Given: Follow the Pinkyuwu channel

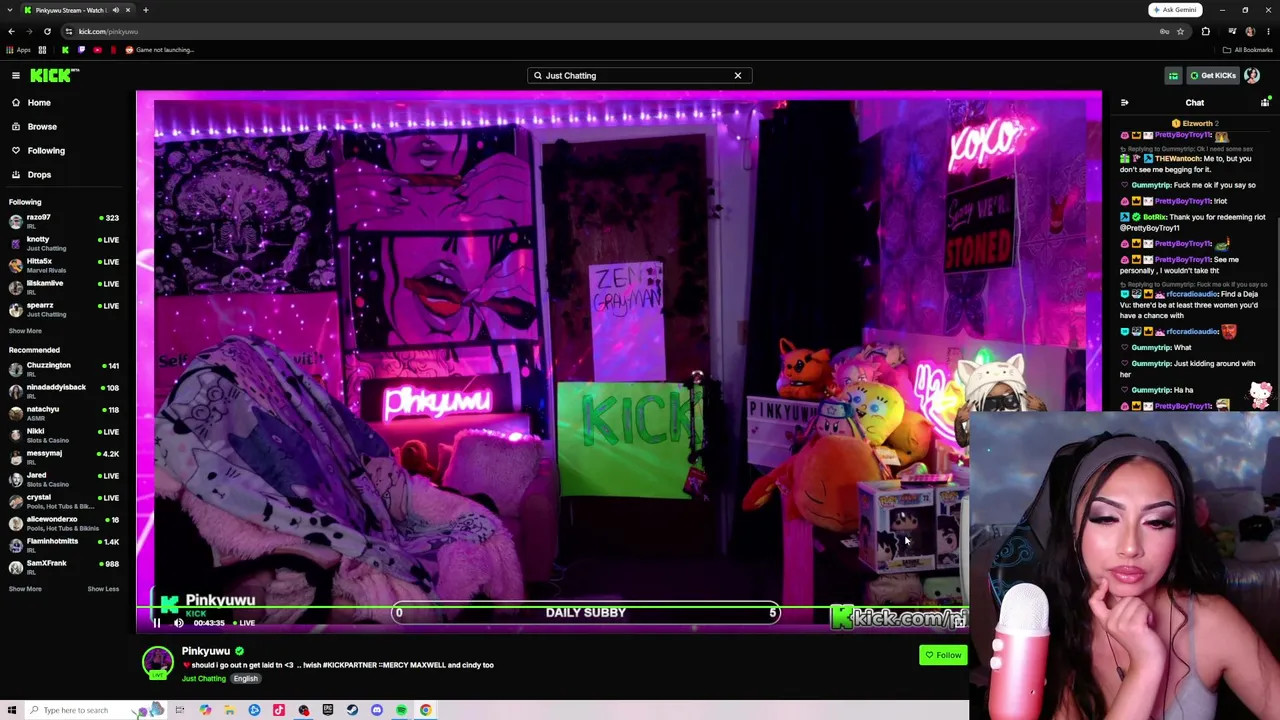Looking at the screenshot, I should tap(943, 655).
